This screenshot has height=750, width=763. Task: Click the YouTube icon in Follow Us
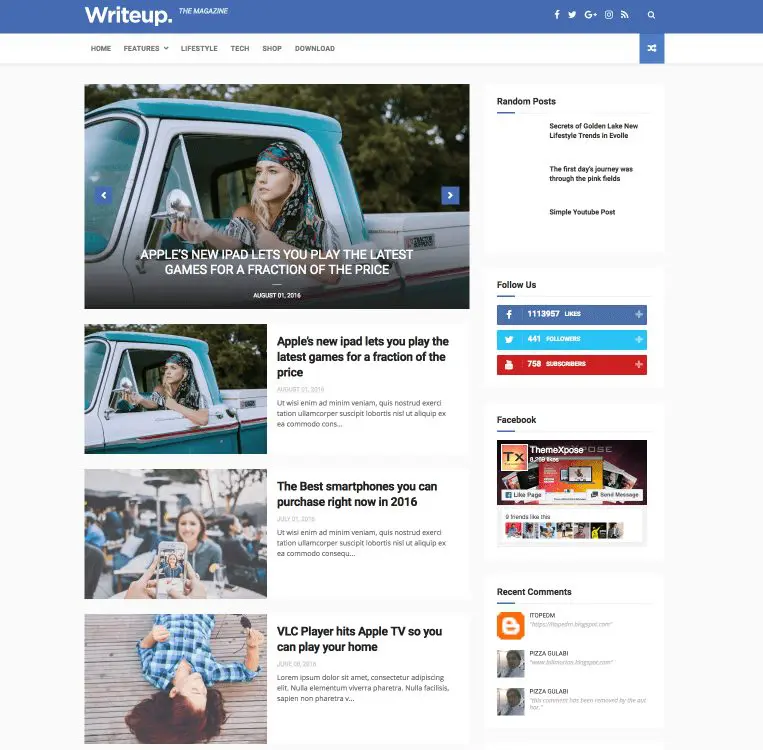[509, 365]
